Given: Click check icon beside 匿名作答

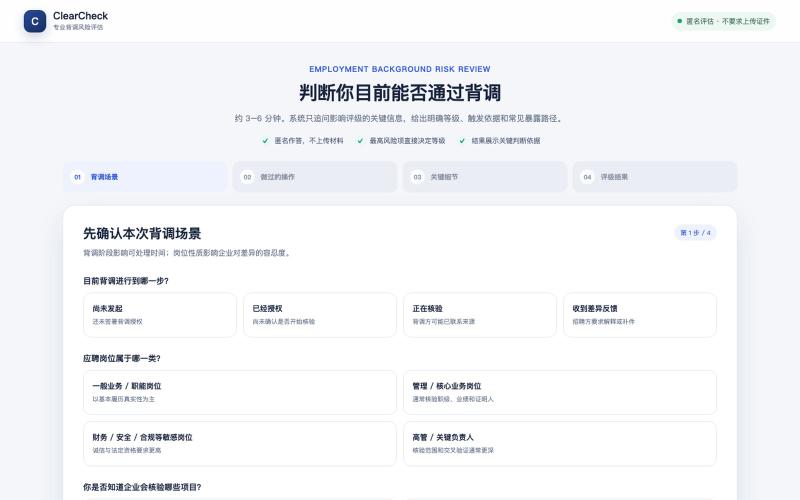Looking at the screenshot, I should [265, 141].
